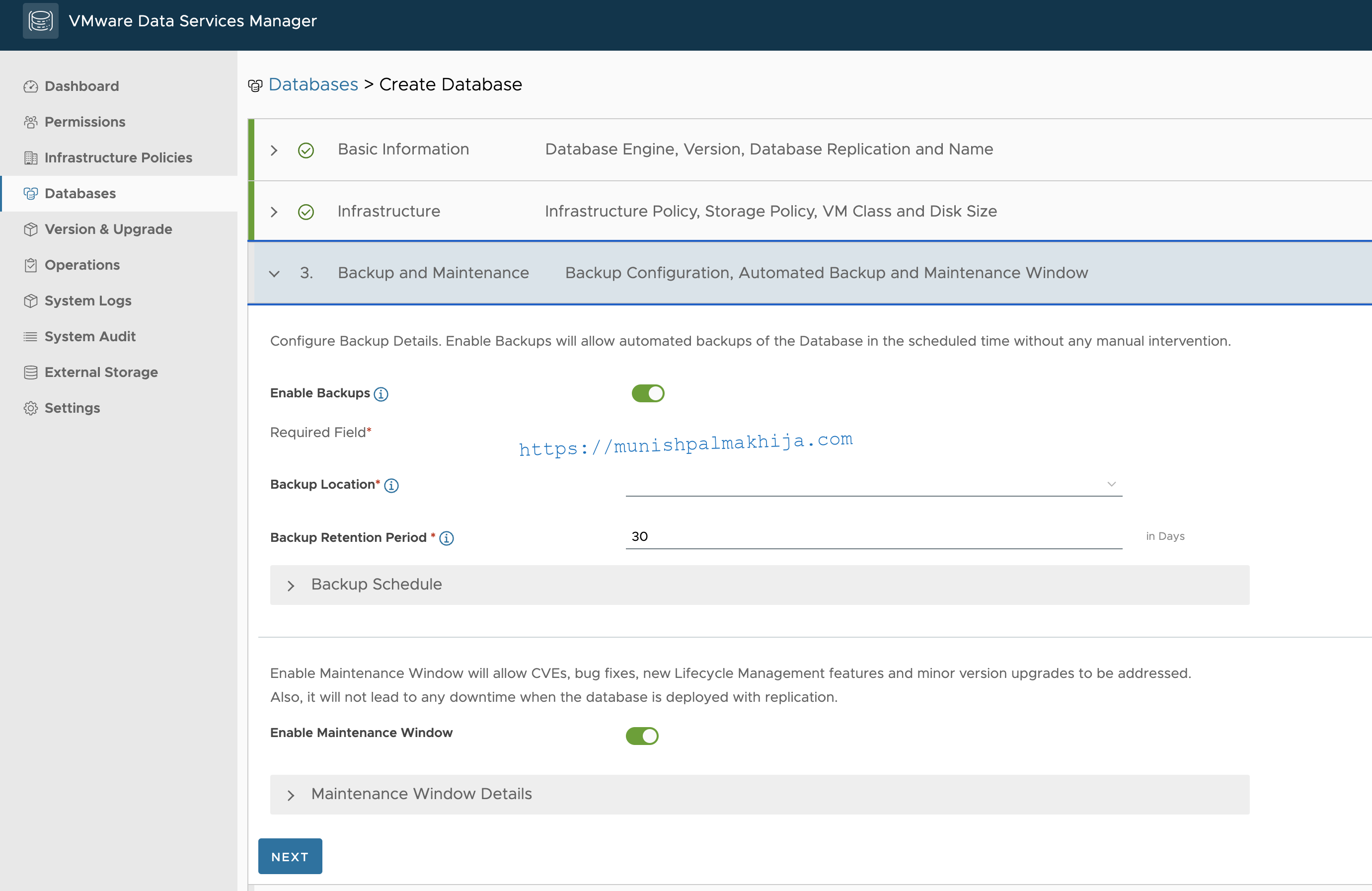Click the breadcrumb database icon

click(x=255, y=85)
